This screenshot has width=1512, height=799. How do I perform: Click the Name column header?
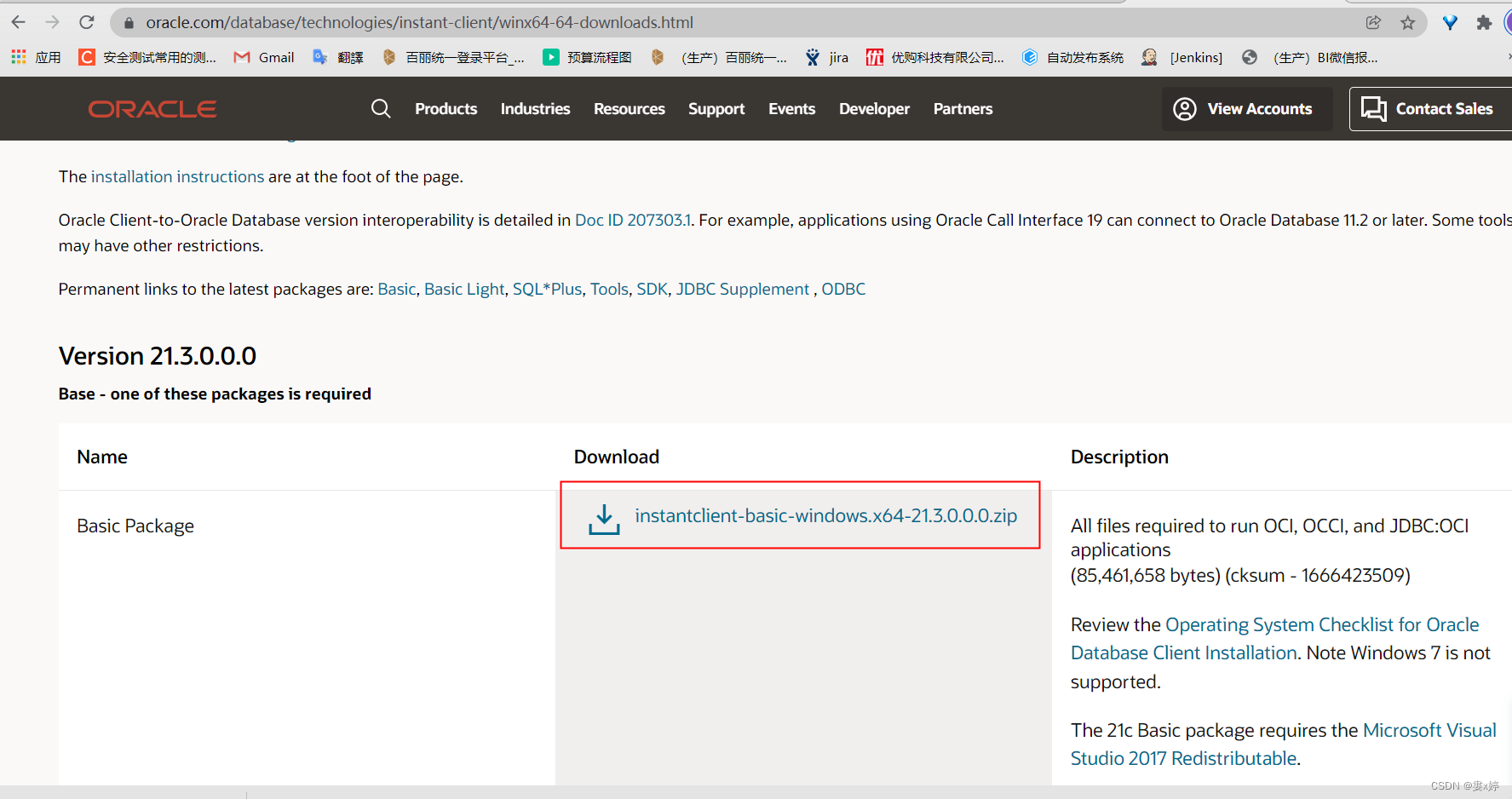[102, 457]
